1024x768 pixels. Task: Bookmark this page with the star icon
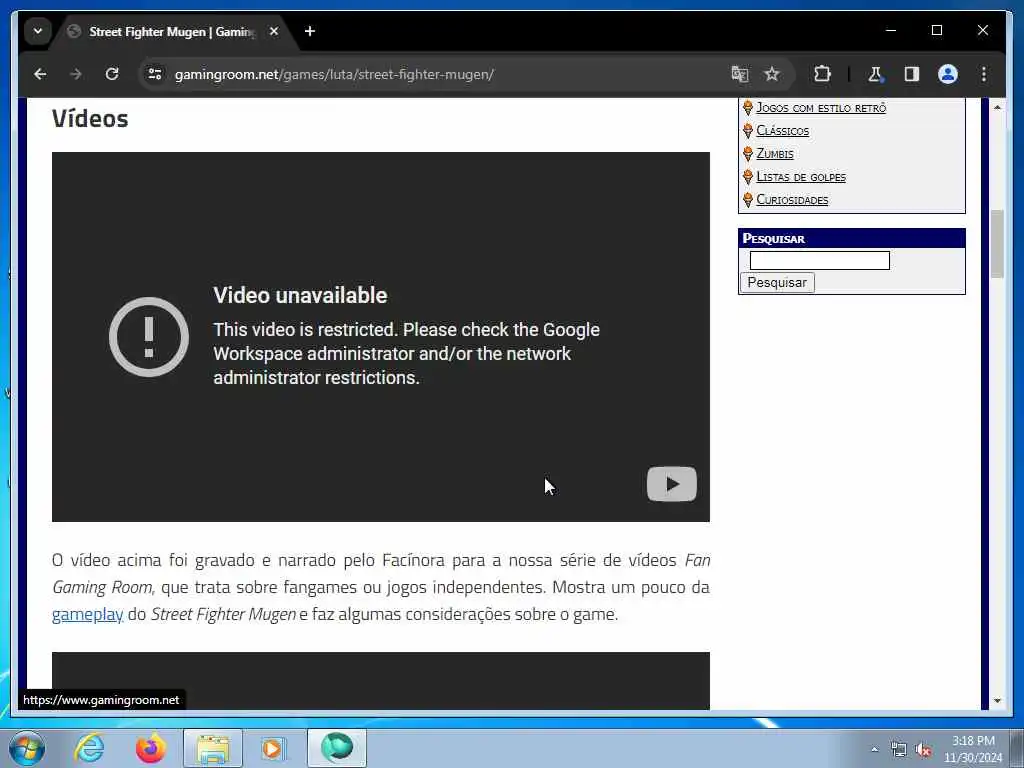(x=772, y=74)
